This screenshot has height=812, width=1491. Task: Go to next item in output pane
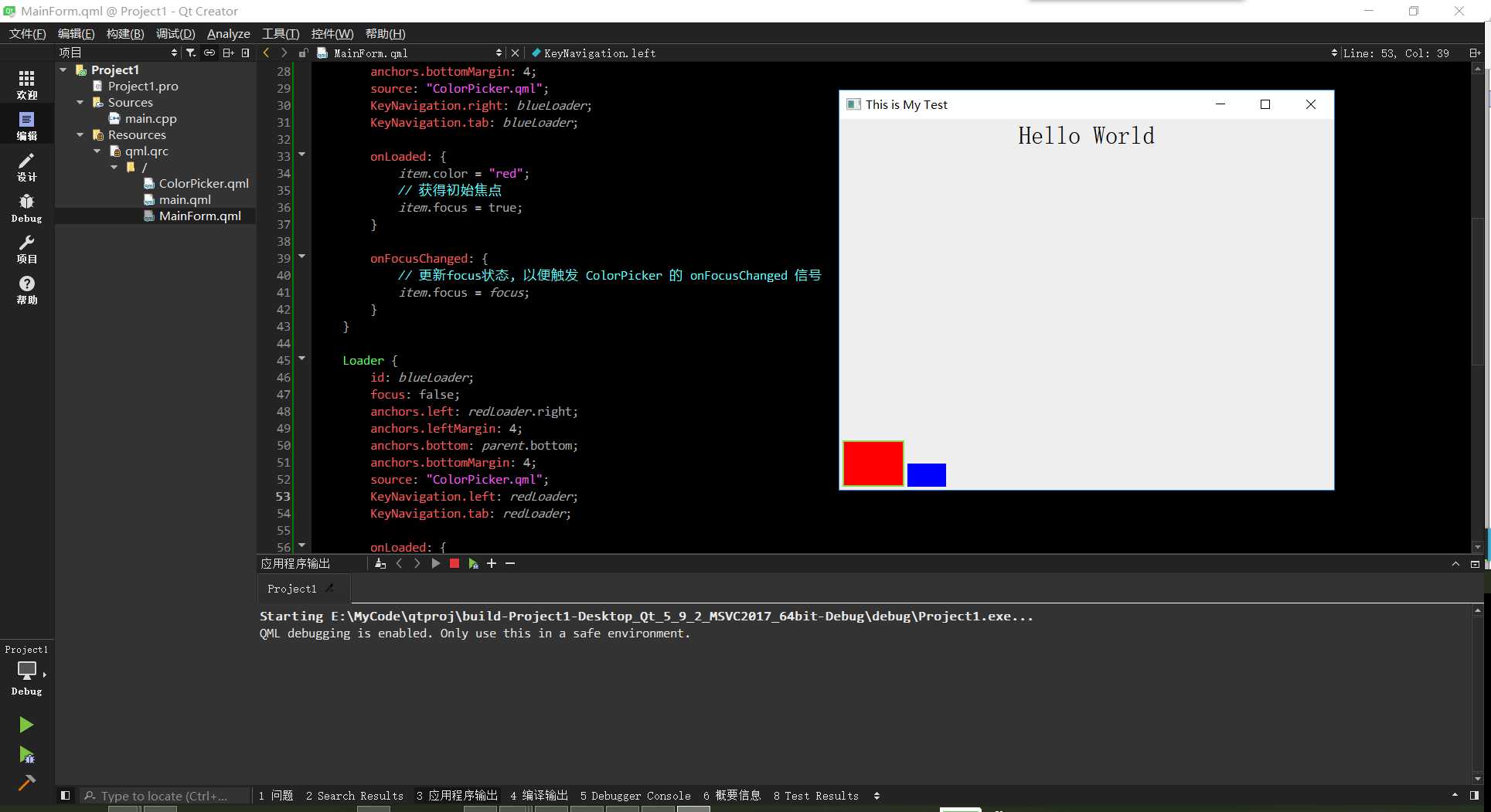click(x=417, y=563)
